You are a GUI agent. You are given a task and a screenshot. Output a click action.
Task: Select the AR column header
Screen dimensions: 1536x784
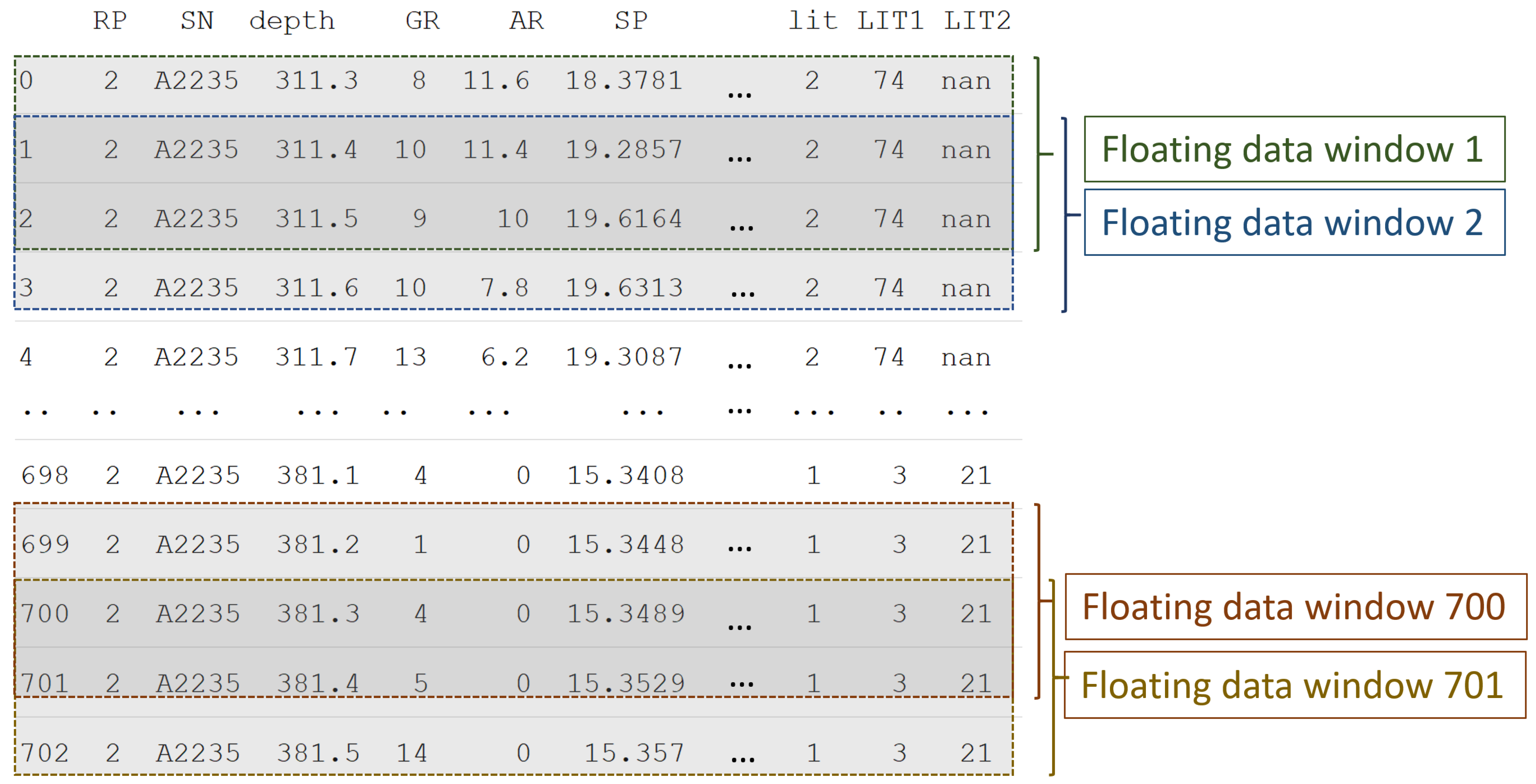526,21
